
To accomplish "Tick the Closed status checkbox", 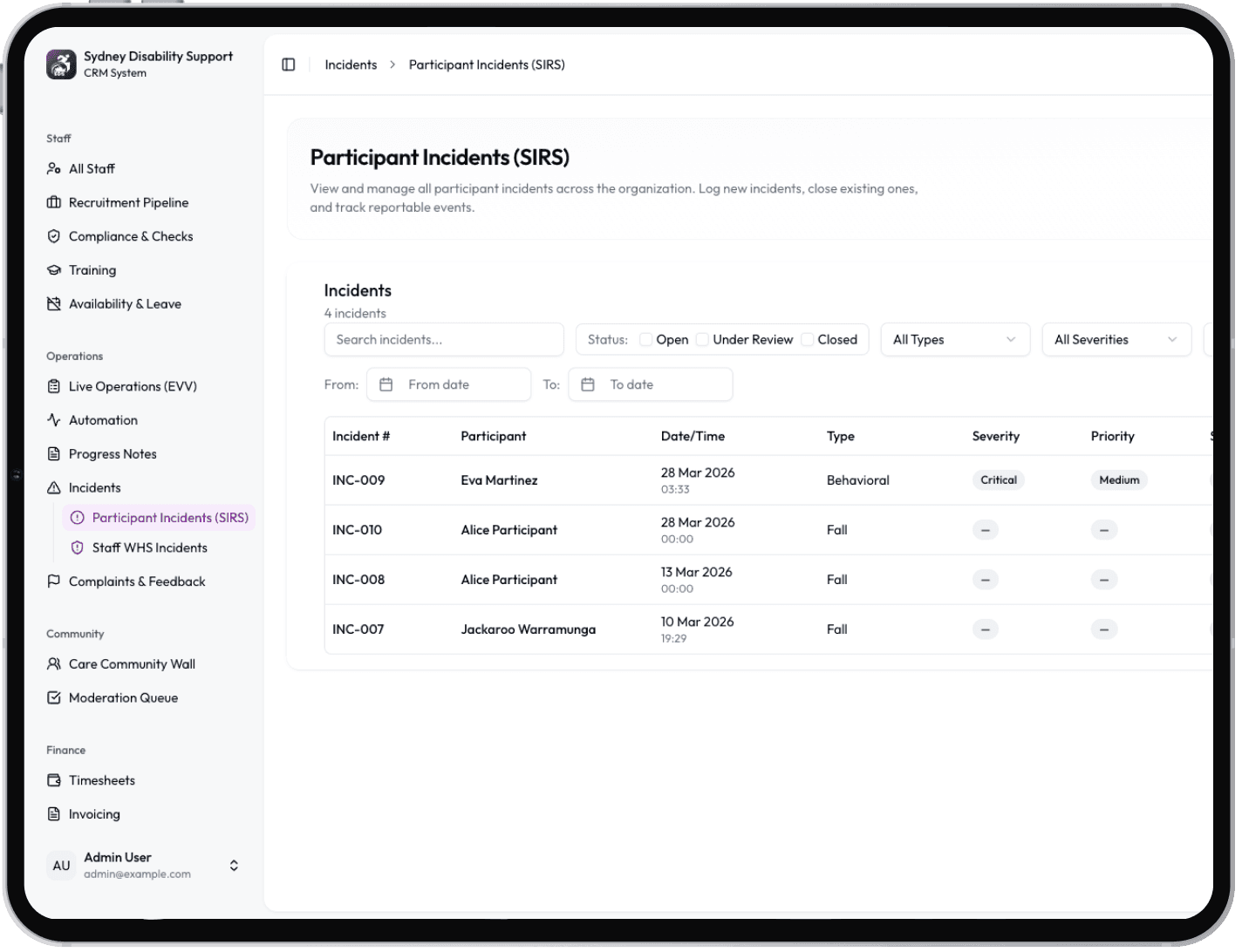I will (808, 340).
